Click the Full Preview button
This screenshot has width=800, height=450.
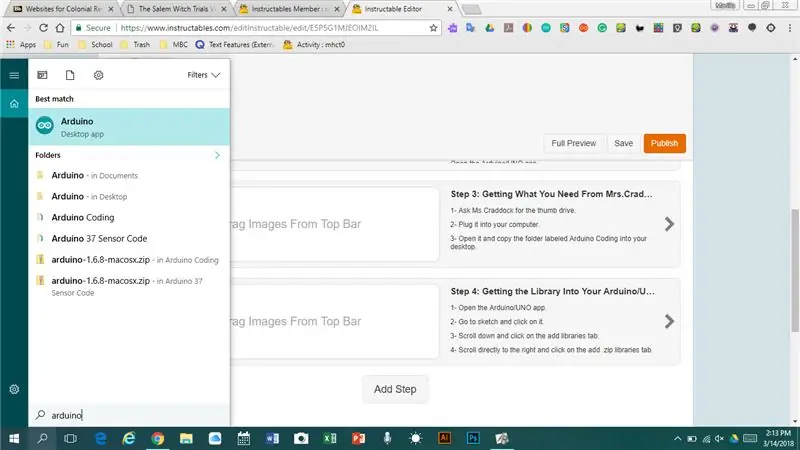coord(573,143)
